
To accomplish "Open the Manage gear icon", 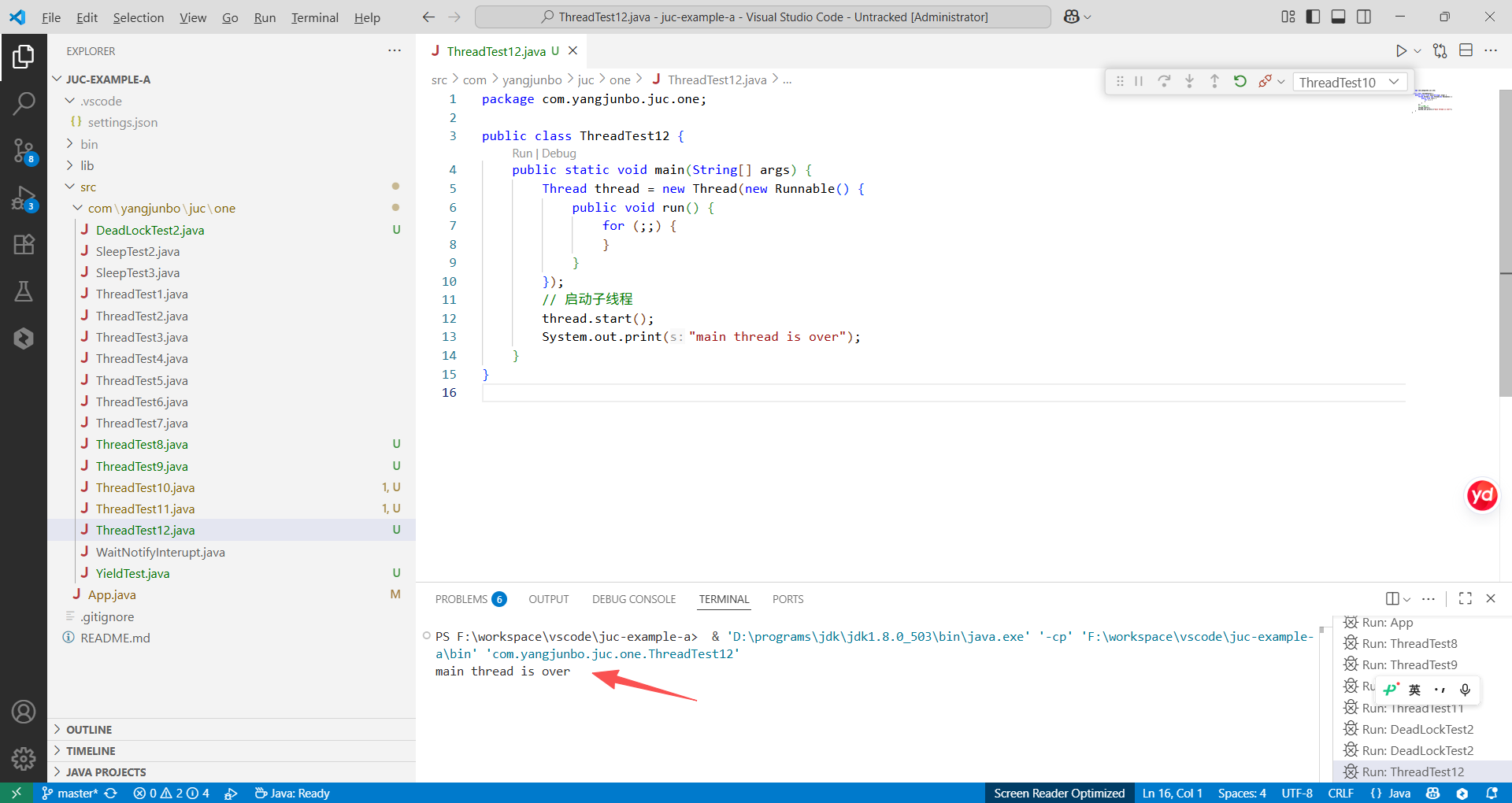I will tap(24, 758).
